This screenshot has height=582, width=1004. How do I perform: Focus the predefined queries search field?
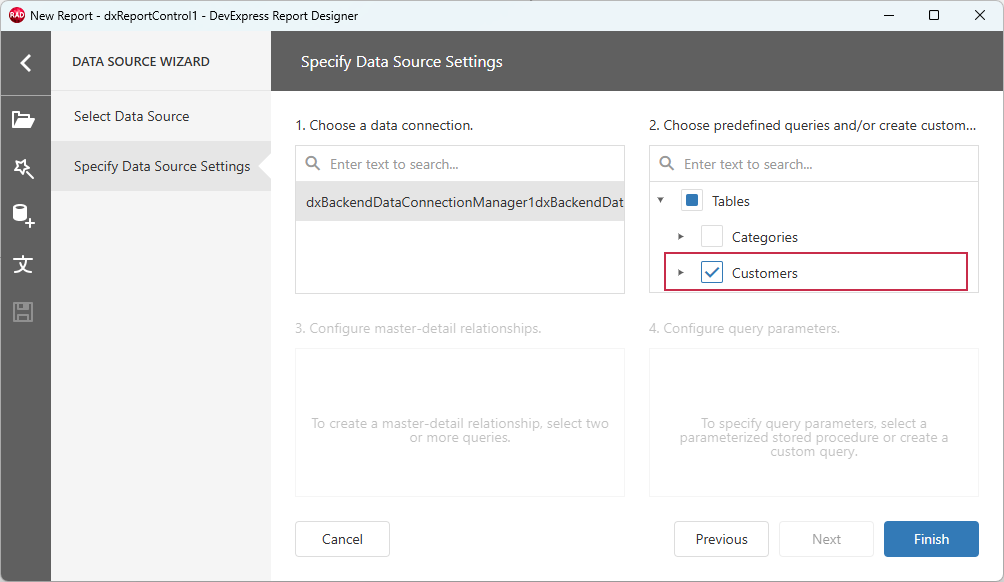tap(814, 164)
